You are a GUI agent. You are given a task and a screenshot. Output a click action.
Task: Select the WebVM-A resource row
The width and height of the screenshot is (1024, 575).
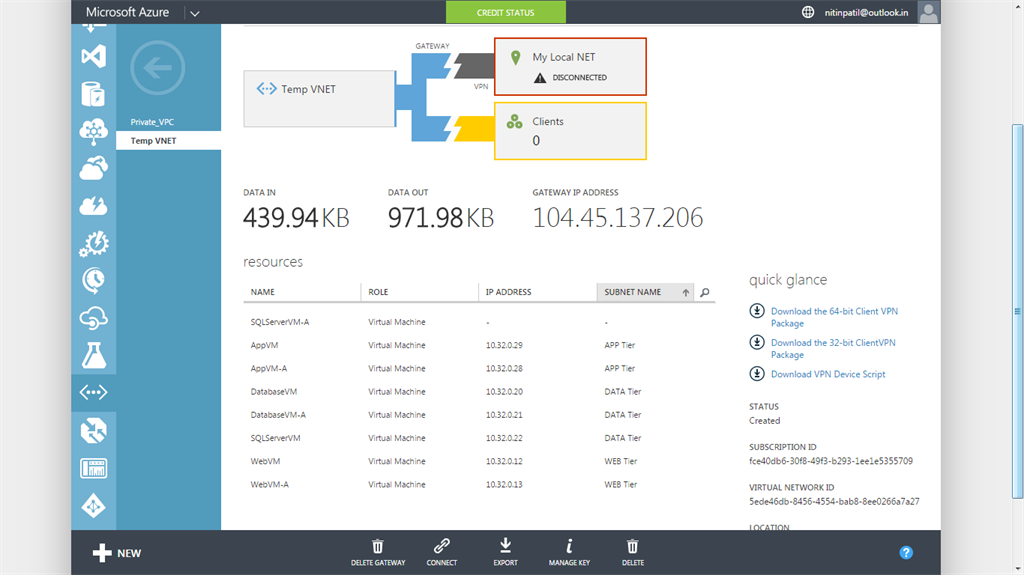click(x=479, y=484)
